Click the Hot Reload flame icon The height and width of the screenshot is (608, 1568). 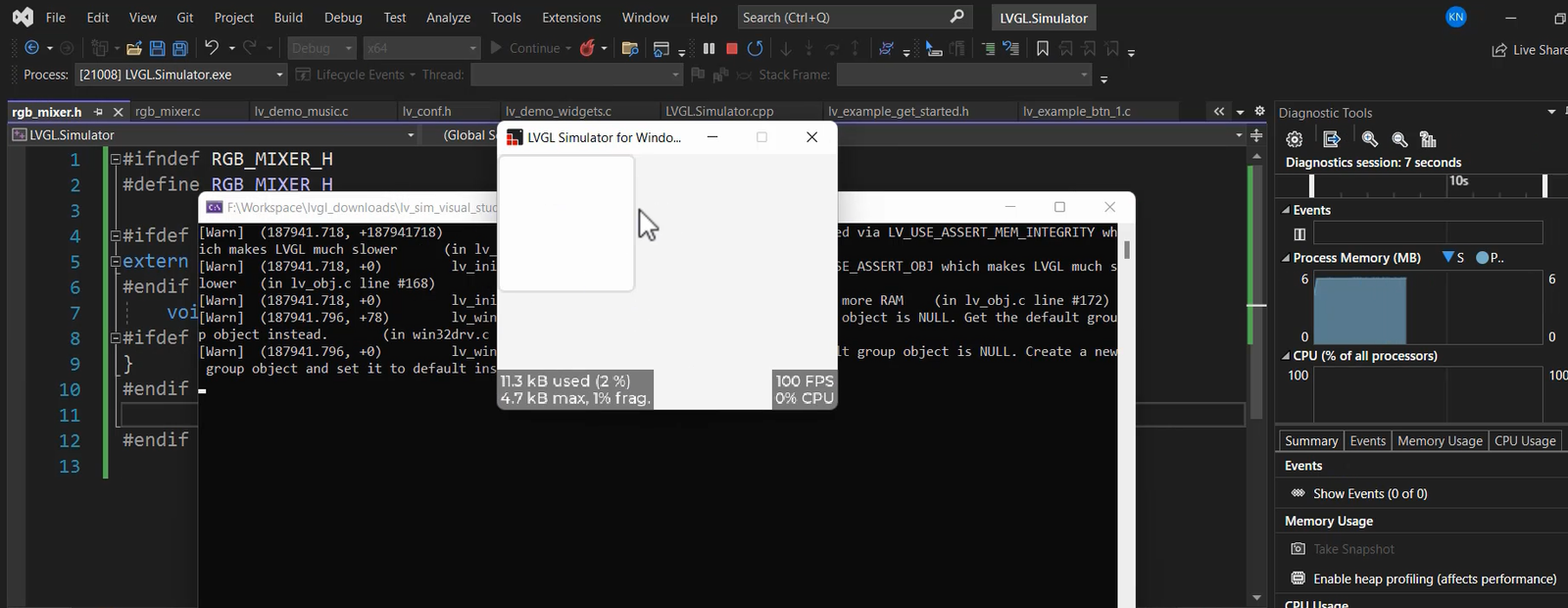click(587, 48)
